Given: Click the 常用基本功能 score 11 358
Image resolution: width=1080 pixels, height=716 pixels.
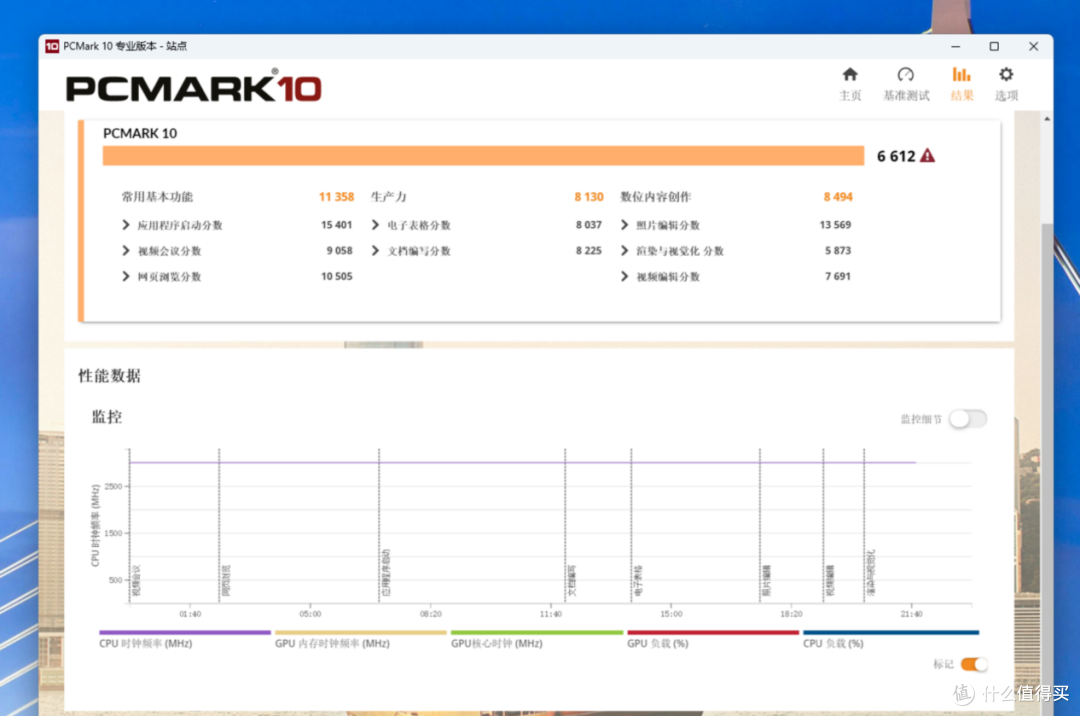Looking at the screenshot, I should click(x=336, y=197).
